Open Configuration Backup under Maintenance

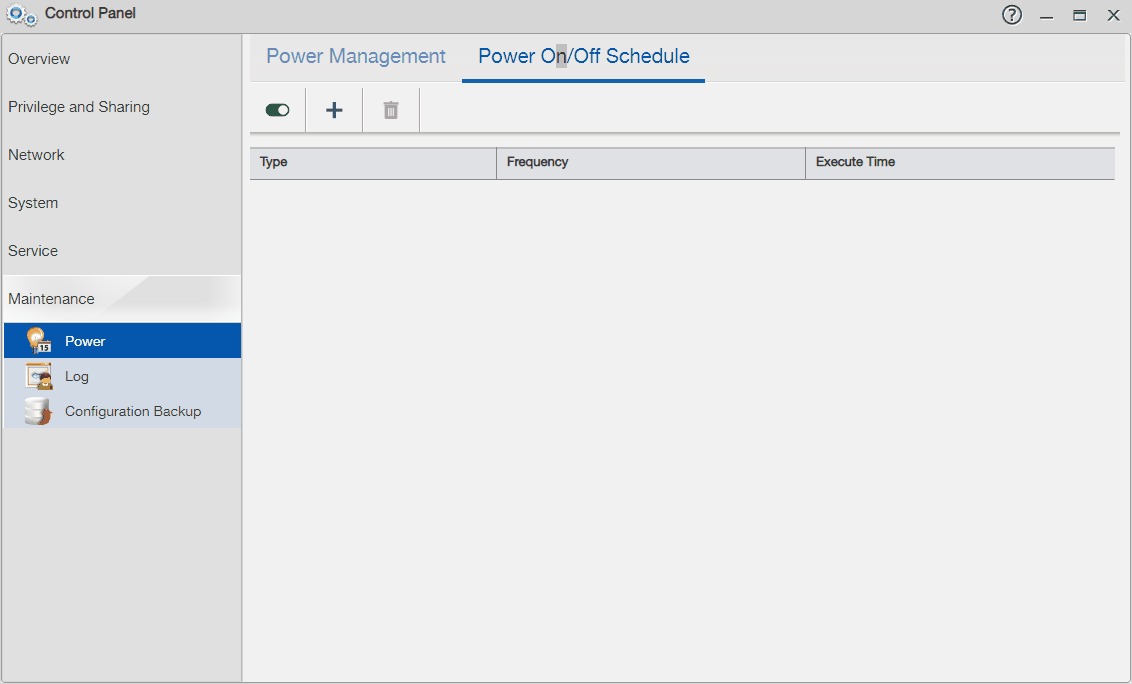tap(122, 411)
